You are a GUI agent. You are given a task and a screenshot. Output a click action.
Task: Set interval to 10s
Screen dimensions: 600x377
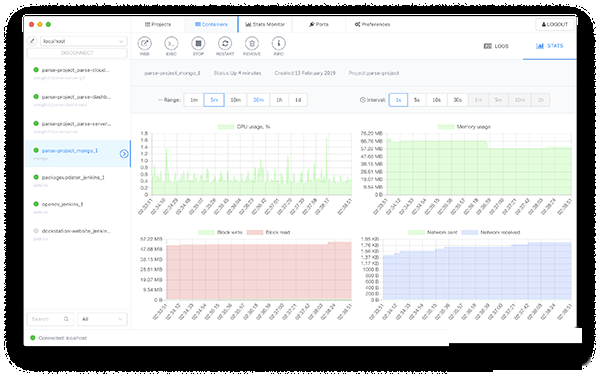coord(437,100)
